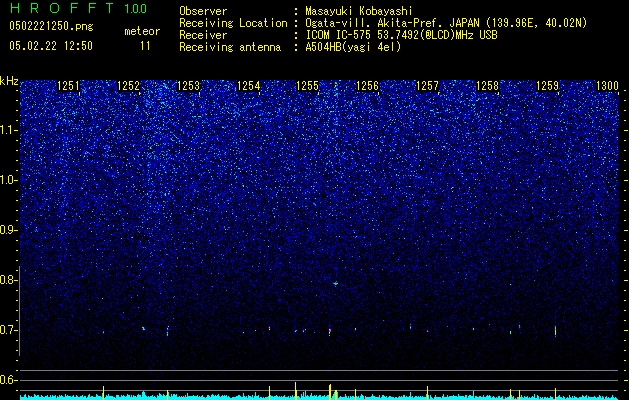Screen dimensions: 629x400
Task: Click the date stamp 05.02.22 12:50
Action: point(51,46)
